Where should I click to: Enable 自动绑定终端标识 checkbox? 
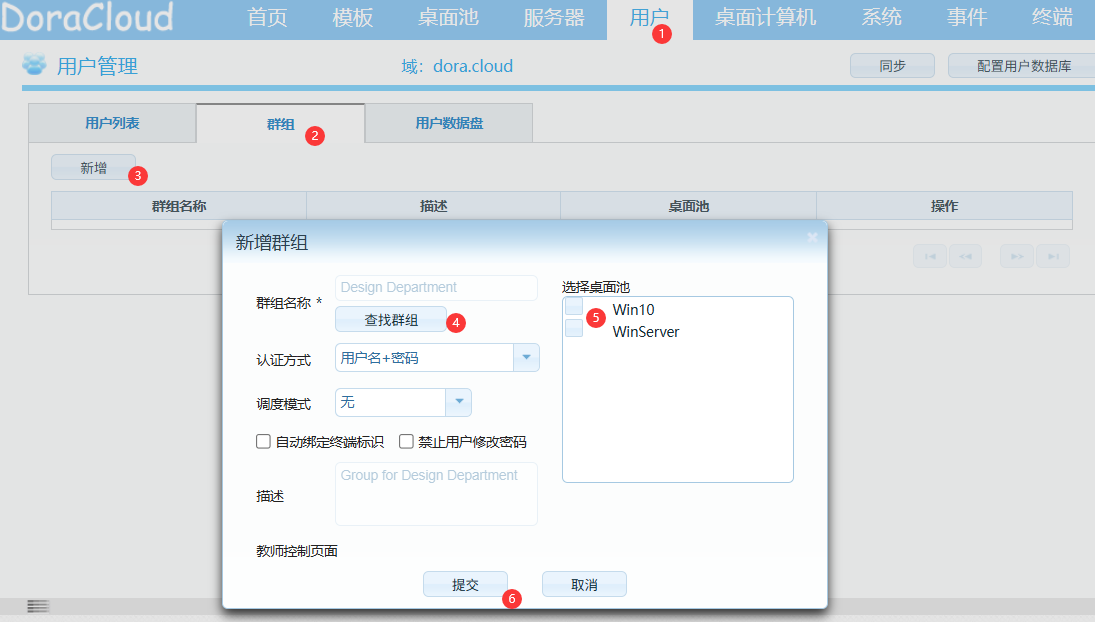tap(264, 441)
